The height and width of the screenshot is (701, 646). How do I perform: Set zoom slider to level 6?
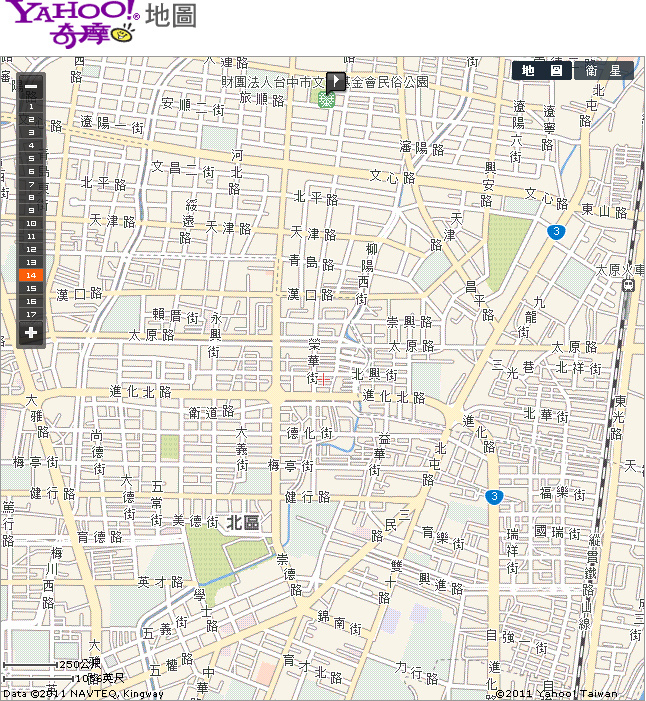(31, 171)
